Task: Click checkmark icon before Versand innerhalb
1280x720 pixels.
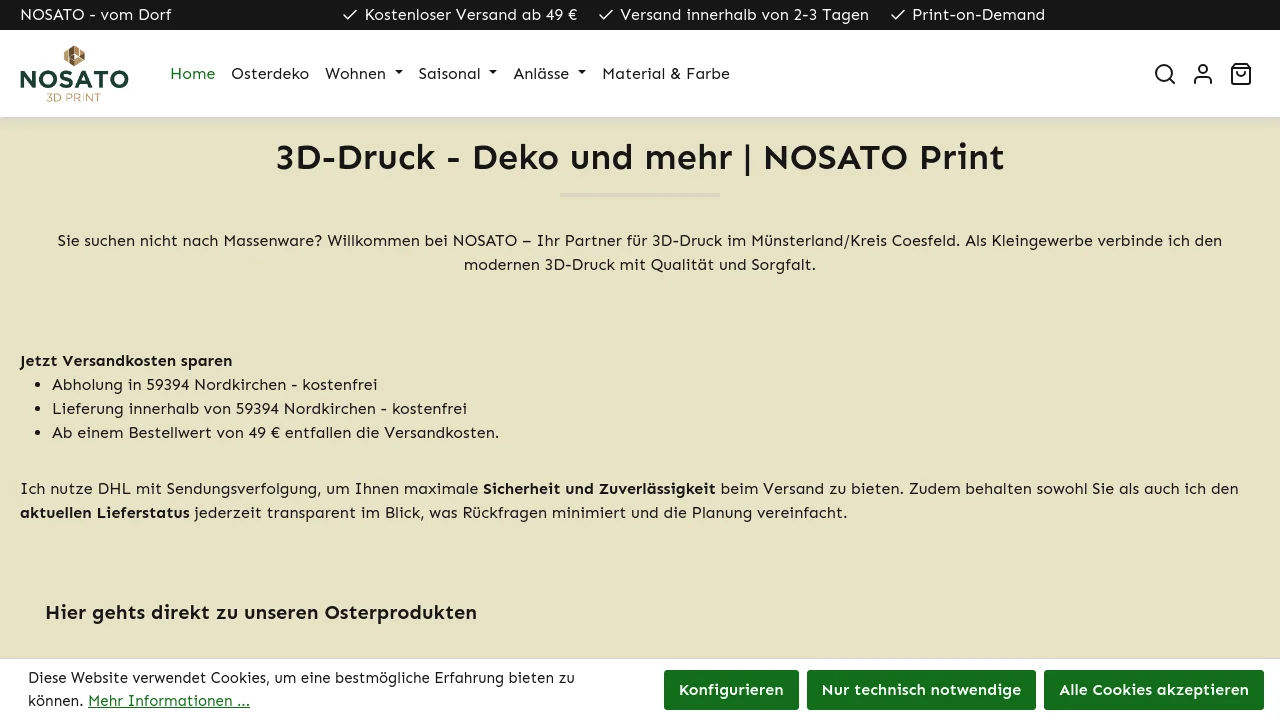Action: (605, 15)
